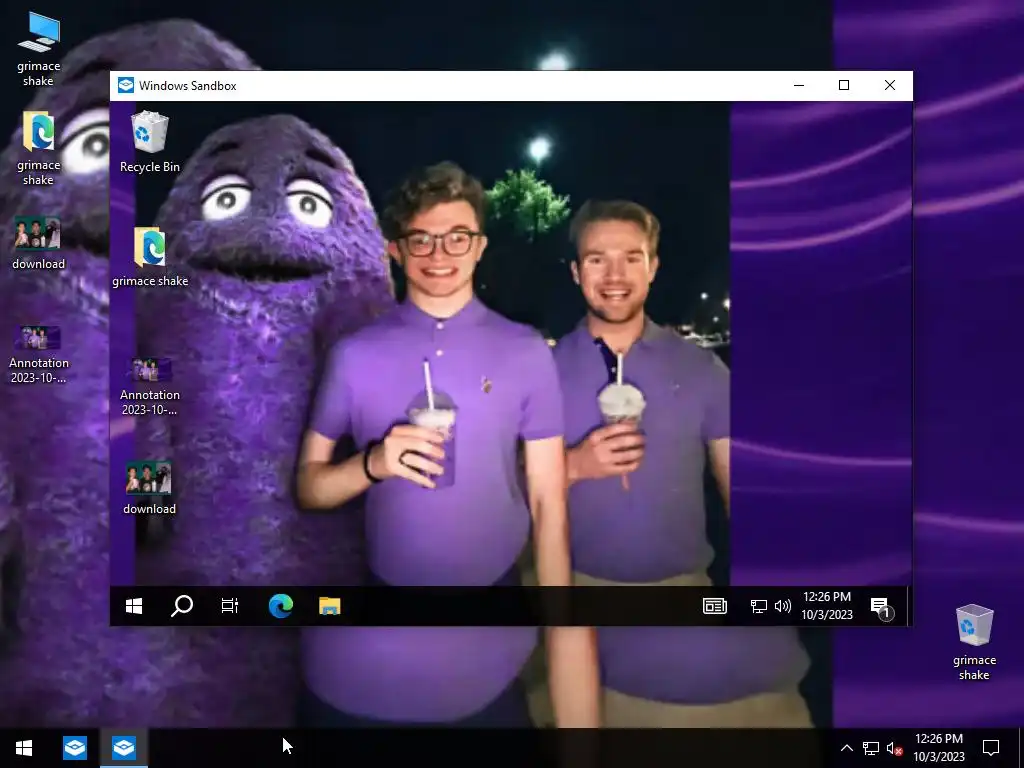Open the host Start menu
1024x768 pixels.
[x=24, y=747]
